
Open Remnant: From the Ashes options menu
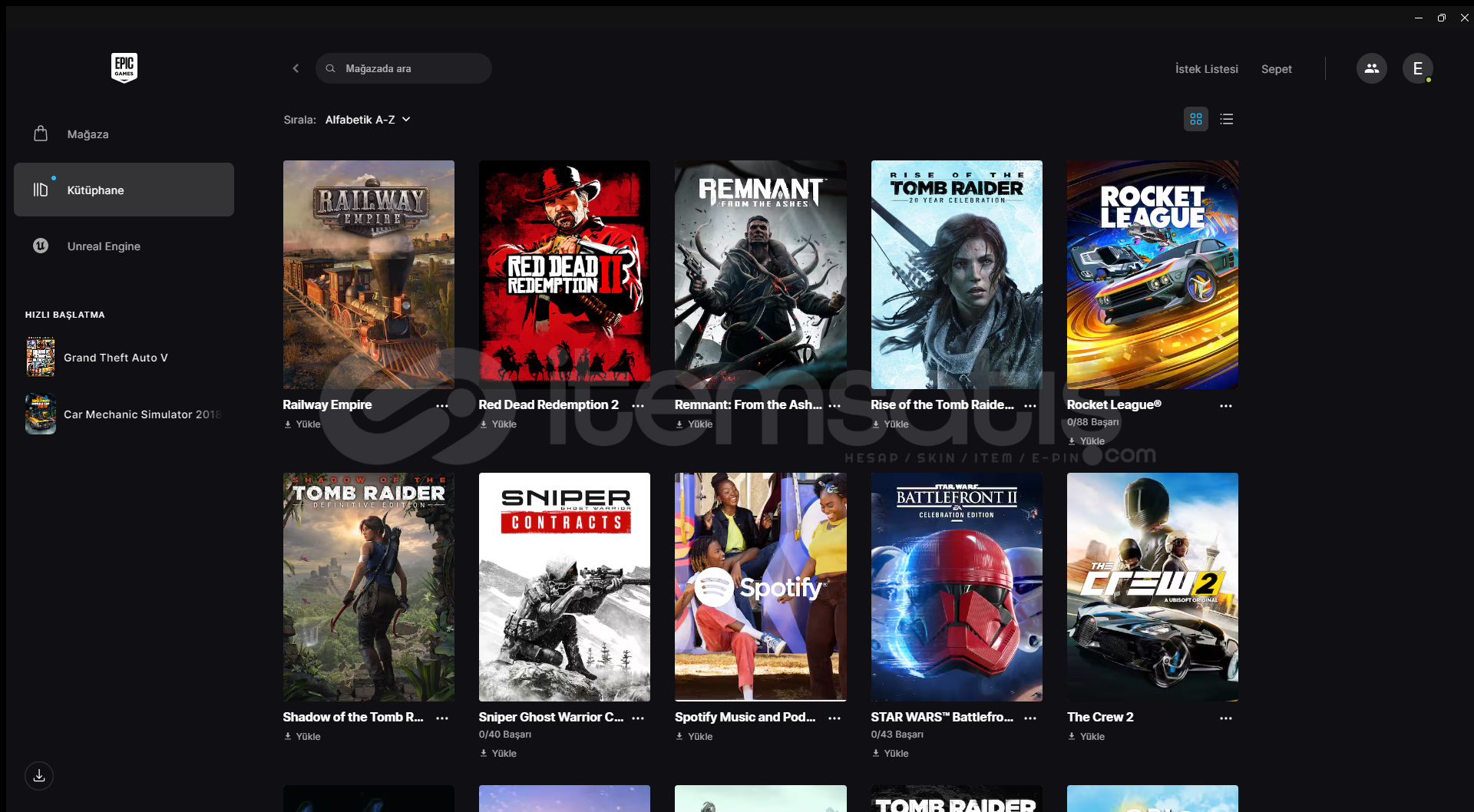pos(834,405)
